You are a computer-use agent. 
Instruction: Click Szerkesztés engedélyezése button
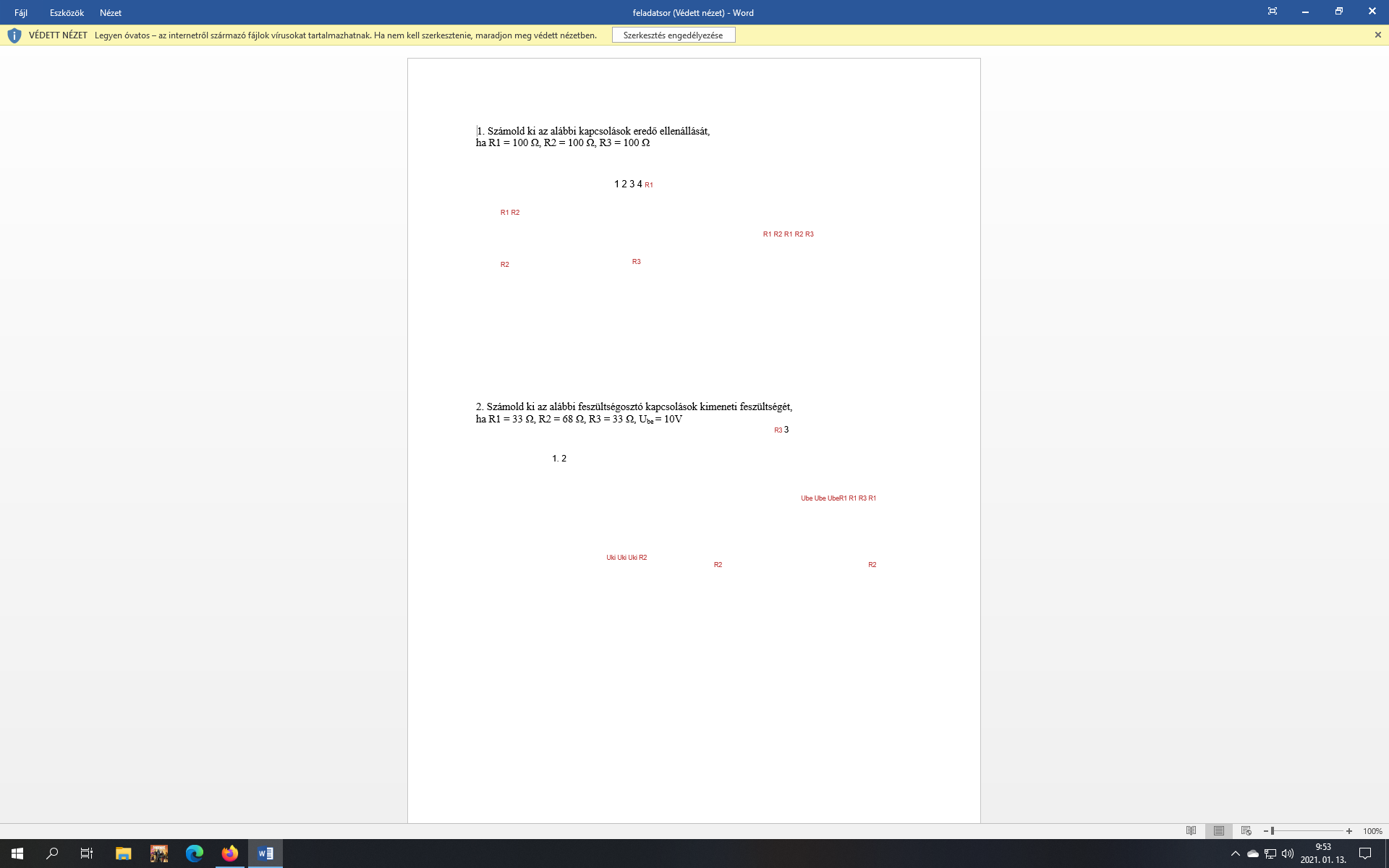tap(673, 35)
